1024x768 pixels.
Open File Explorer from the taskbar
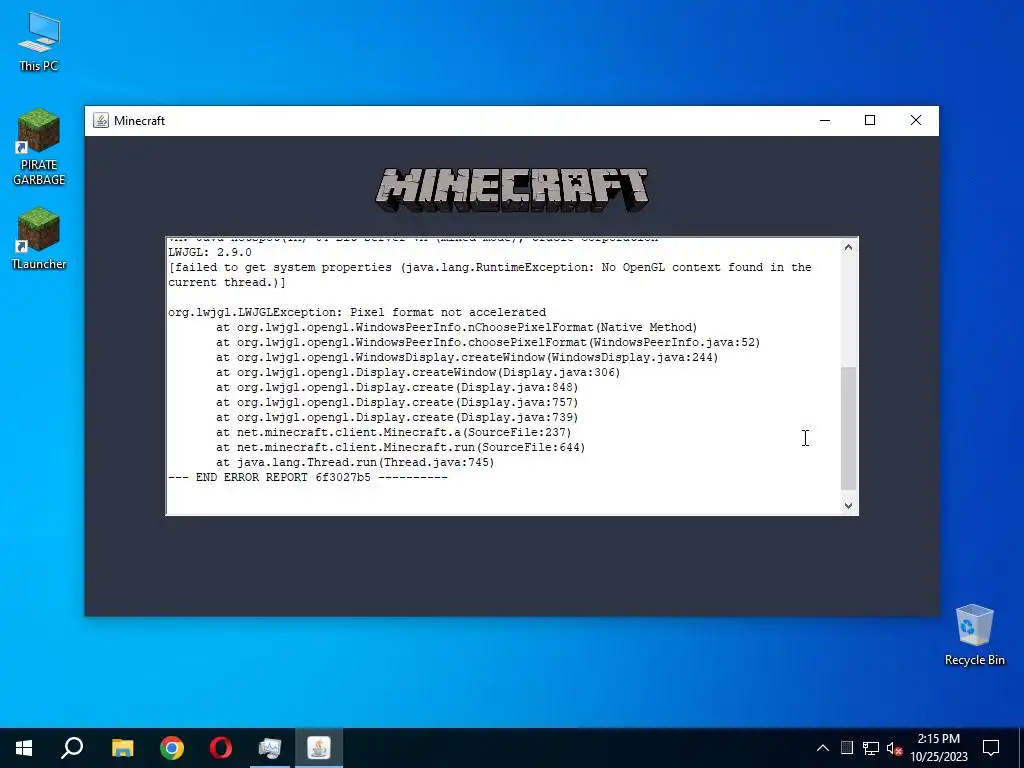[122, 748]
